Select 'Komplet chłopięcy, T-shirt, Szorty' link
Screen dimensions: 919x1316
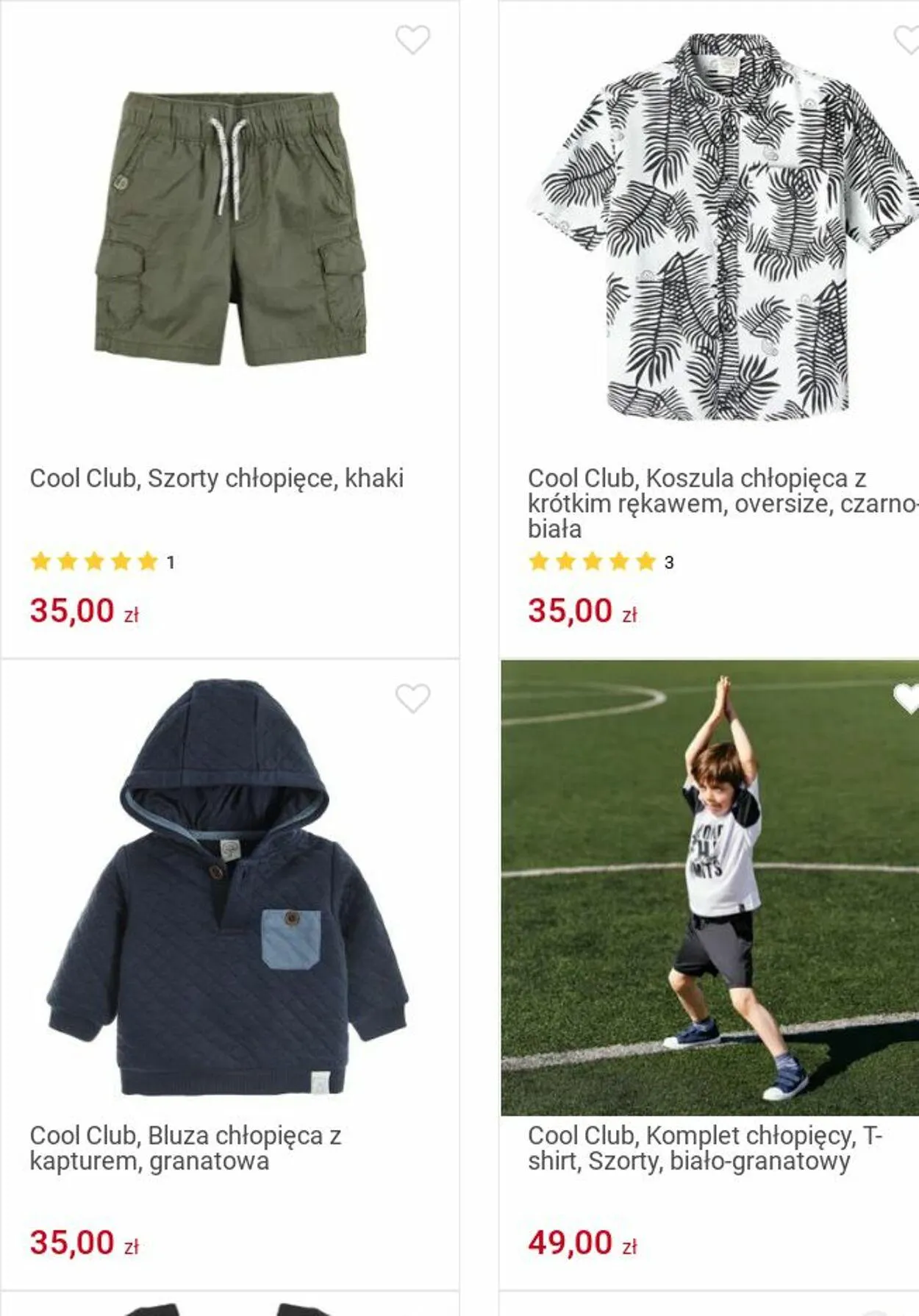point(704,1148)
